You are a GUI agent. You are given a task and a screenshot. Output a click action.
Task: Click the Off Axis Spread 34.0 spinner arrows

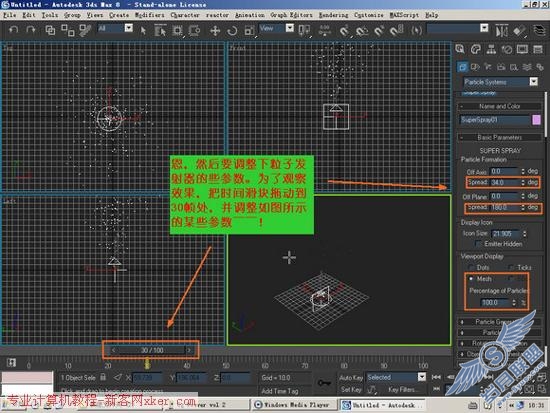[x=523, y=182]
